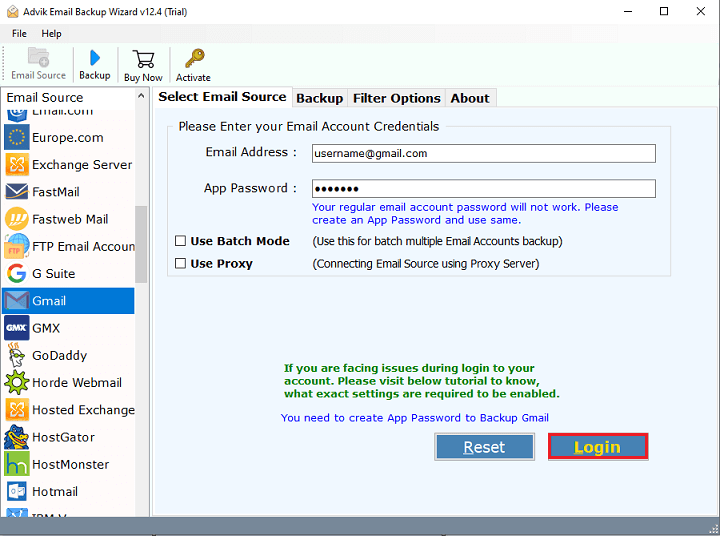Choose the HostGator alligator icon

click(x=17, y=437)
